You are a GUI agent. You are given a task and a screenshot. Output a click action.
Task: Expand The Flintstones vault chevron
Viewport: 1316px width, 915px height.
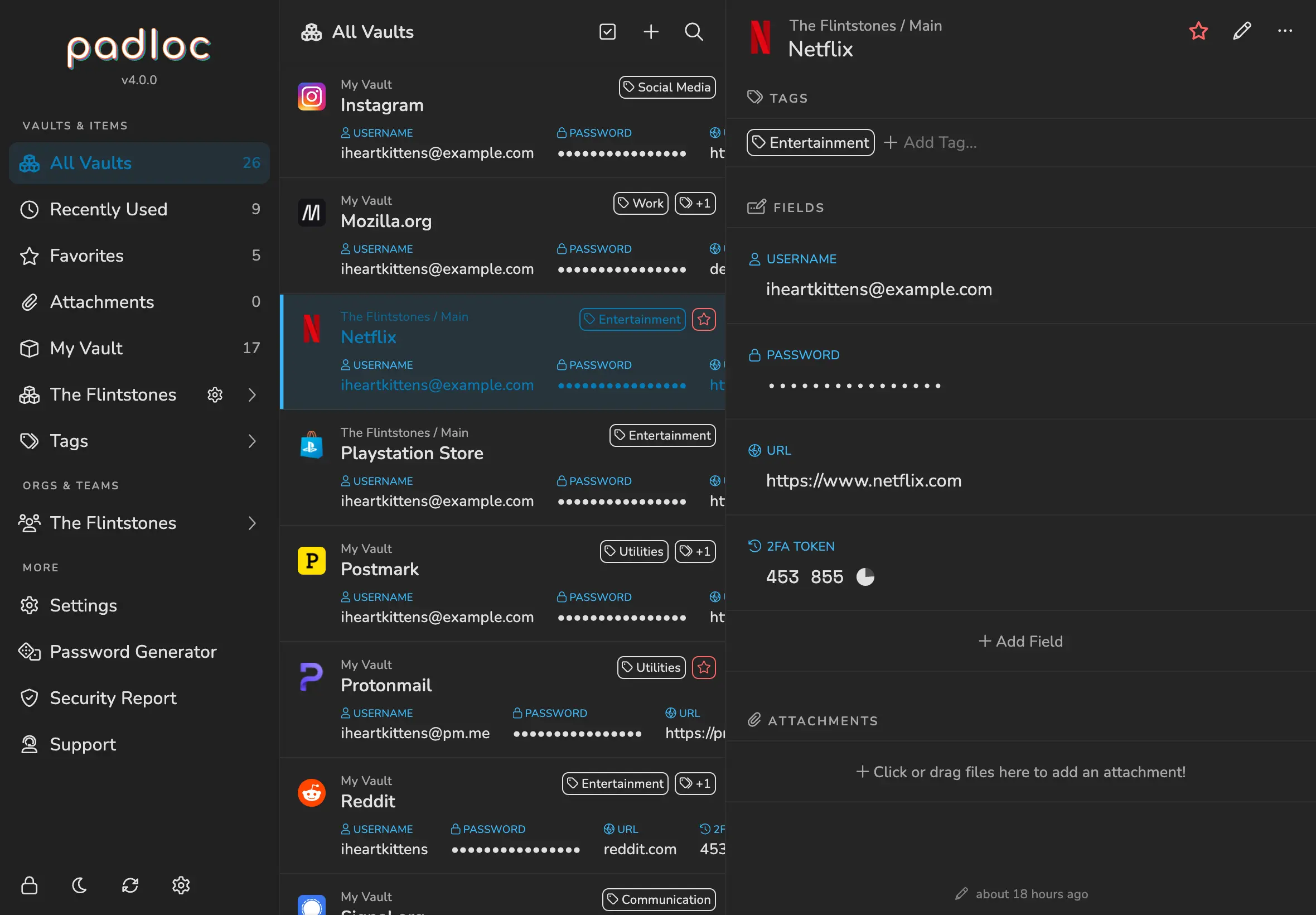click(x=252, y=394)
